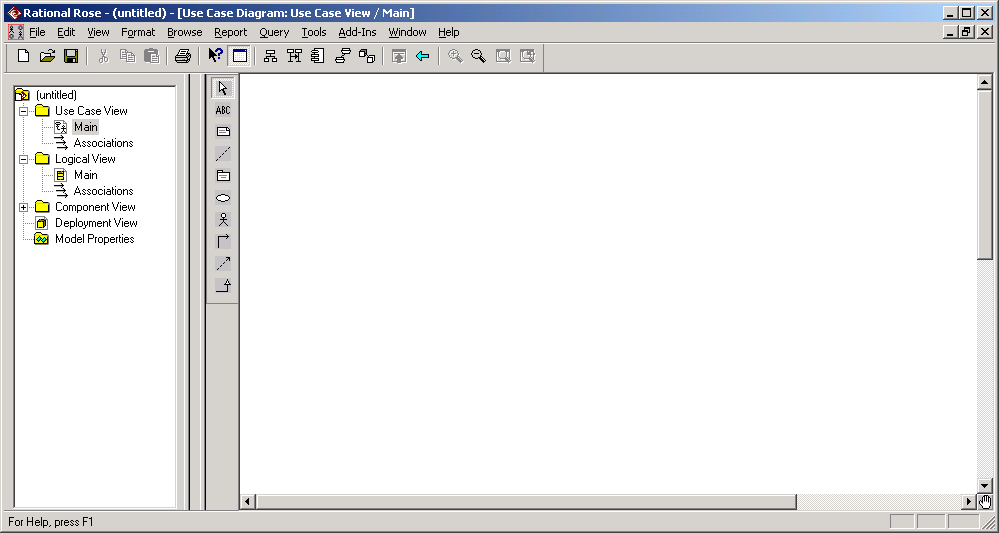Click the Undo Fit in Window icon

coord(527,56)
